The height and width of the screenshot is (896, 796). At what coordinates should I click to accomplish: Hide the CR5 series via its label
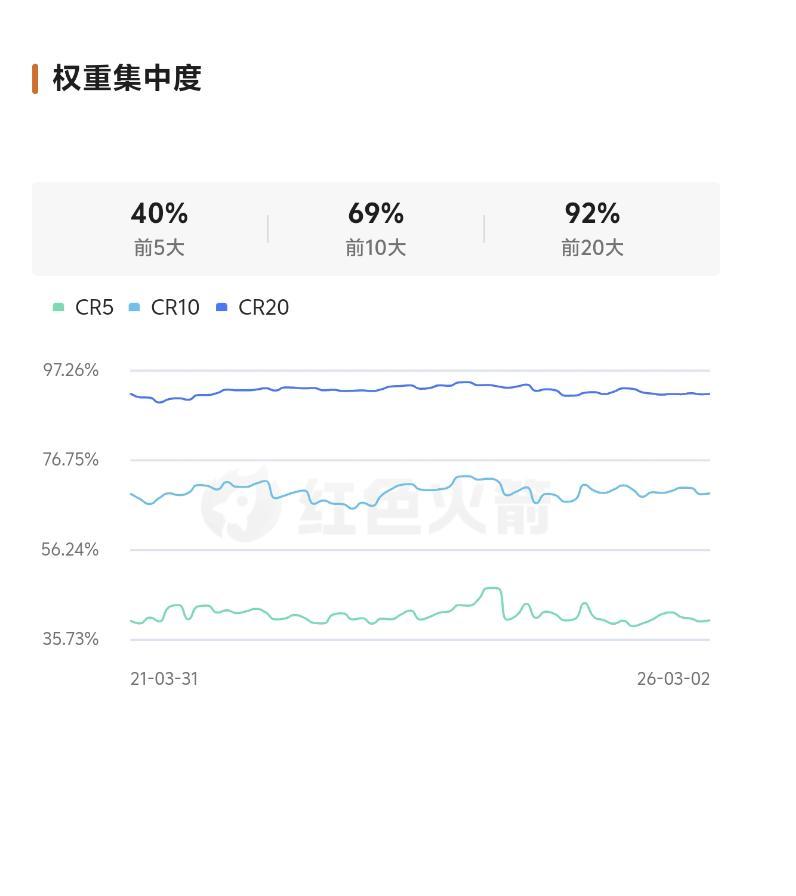pos(94,308)
